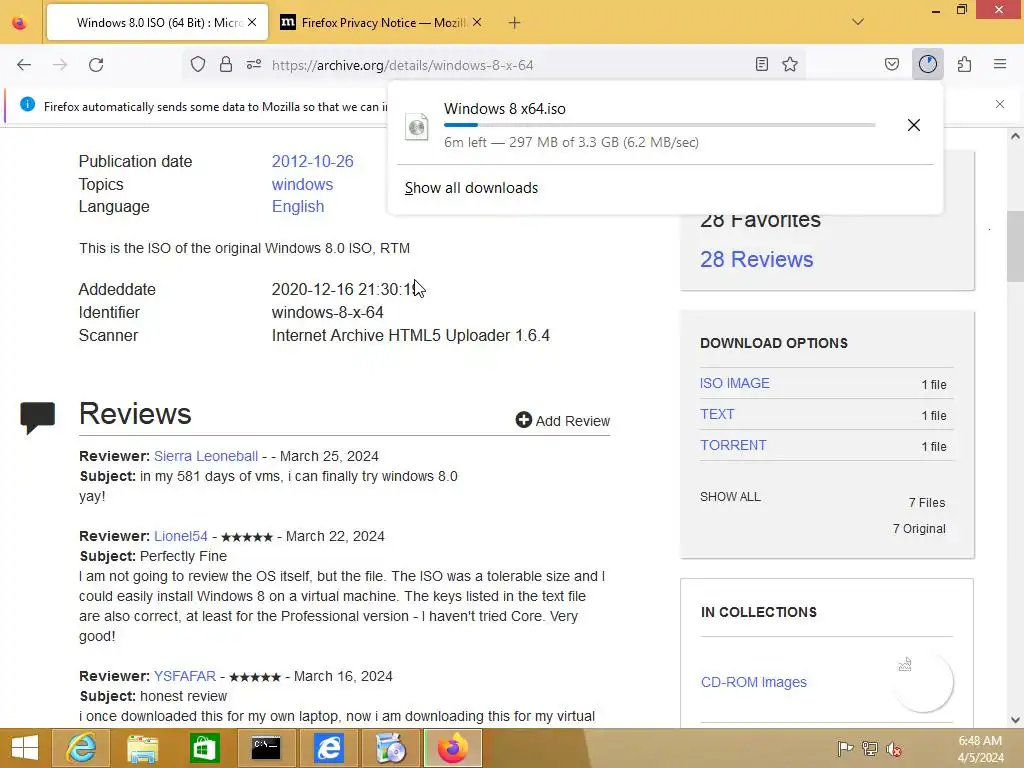Open second Internet Explorer taskbar icon
This screenshot has width=1024, height=768.
[328, 748]
